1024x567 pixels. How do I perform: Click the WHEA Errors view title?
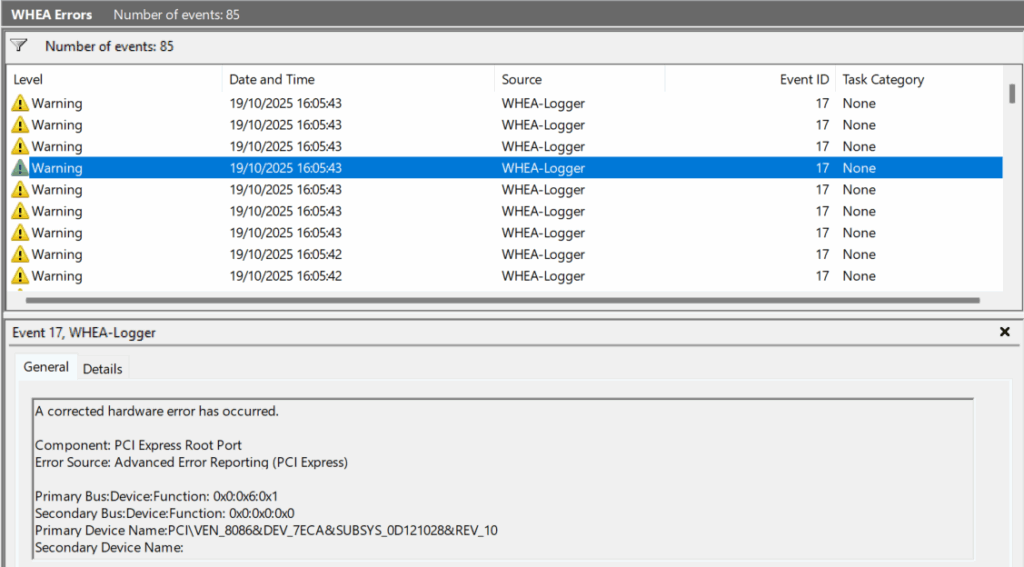click(50, 15)
